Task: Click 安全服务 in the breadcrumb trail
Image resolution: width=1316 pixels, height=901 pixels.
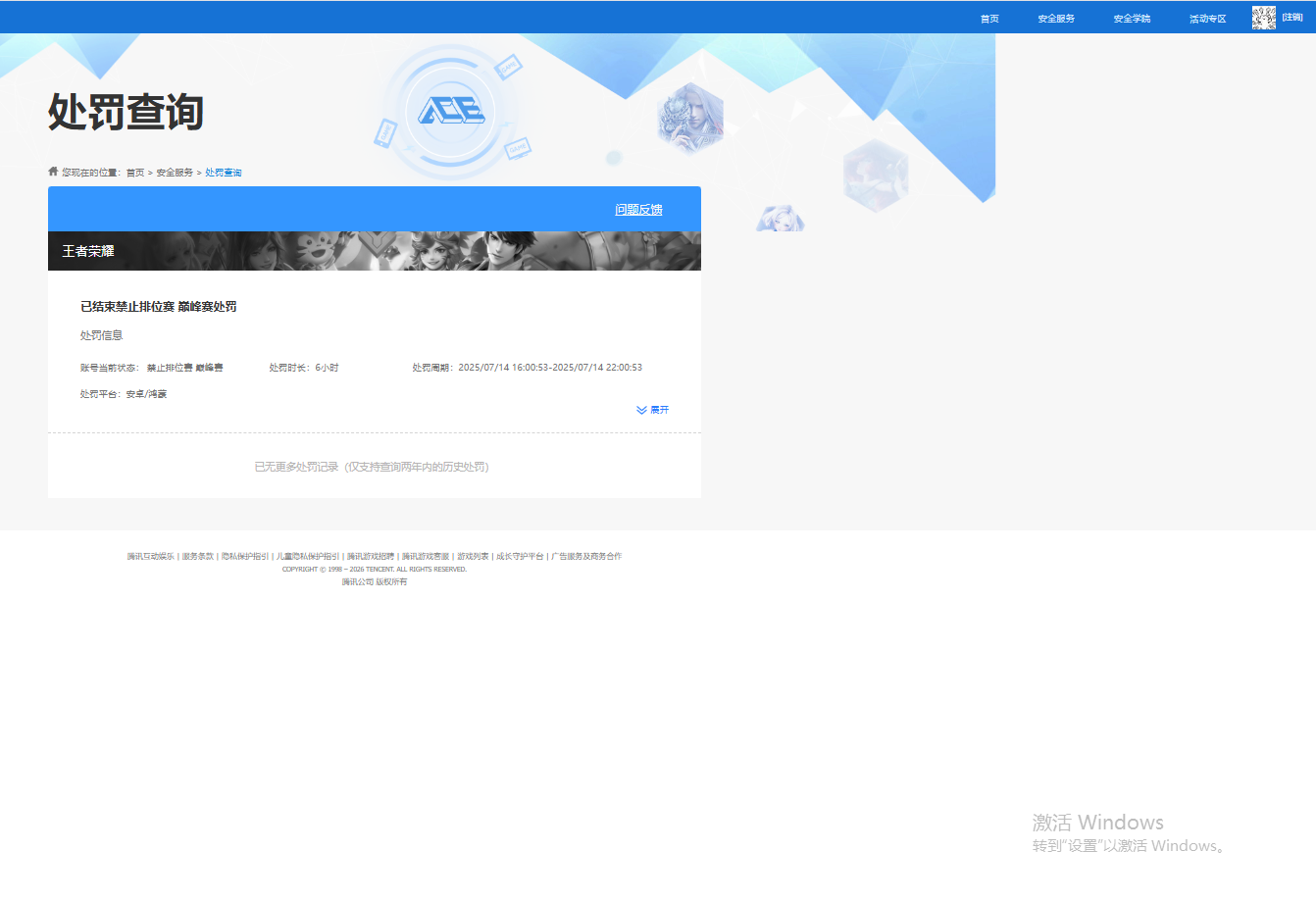Action: (x=175, y=173)
